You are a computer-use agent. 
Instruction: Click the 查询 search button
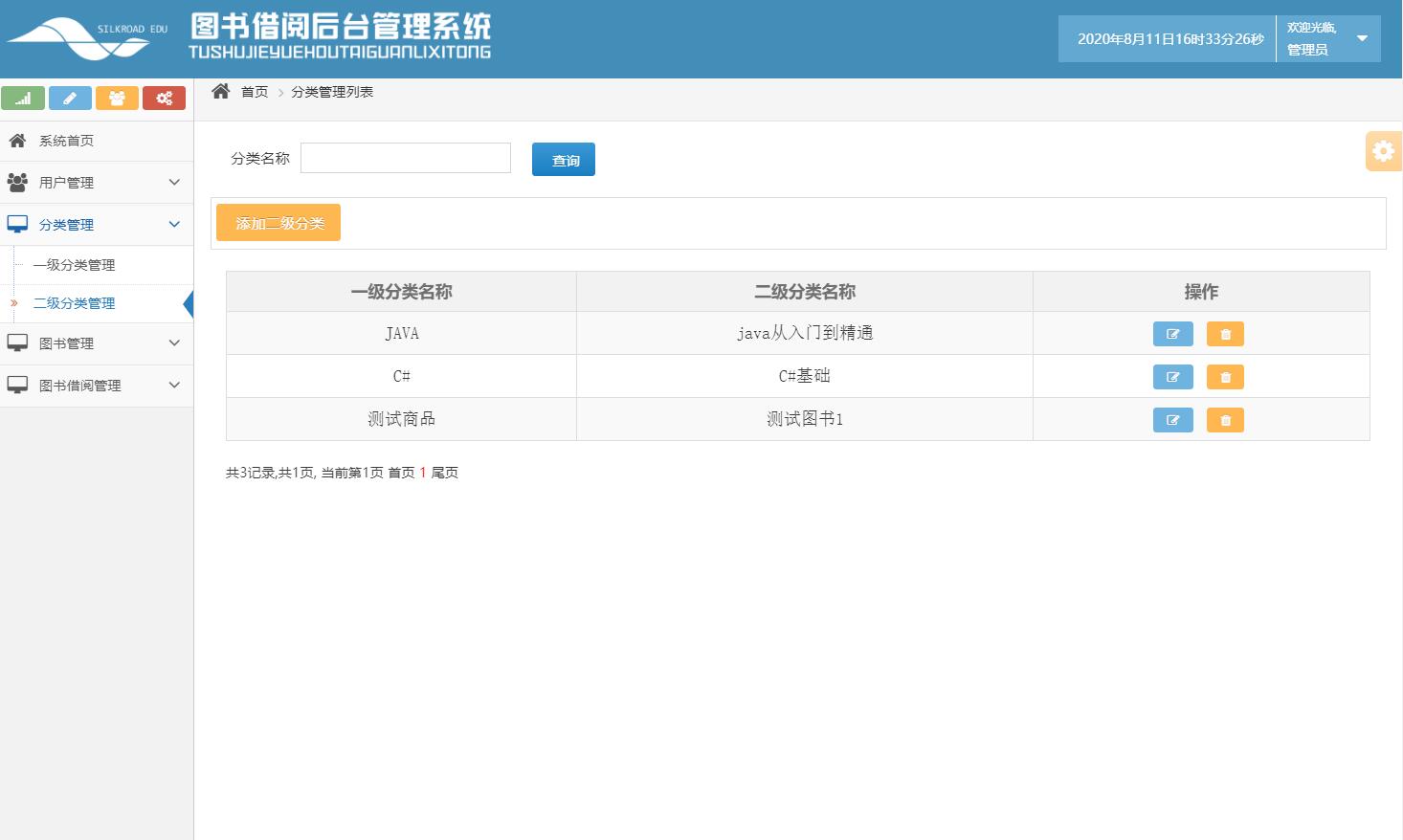(x=564, y=160)
